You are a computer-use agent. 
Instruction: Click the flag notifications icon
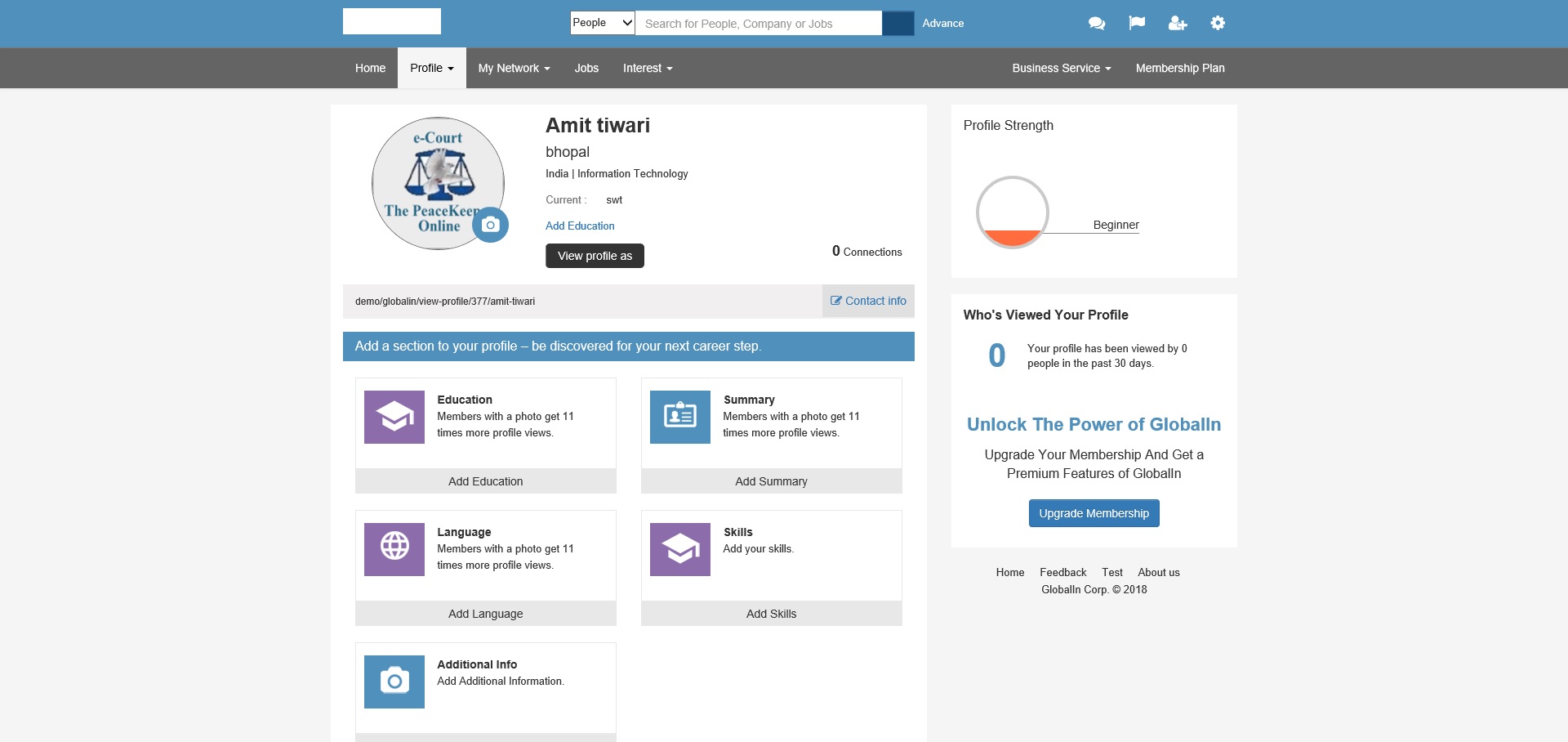pyautogui.click(x=1137, y=23)
